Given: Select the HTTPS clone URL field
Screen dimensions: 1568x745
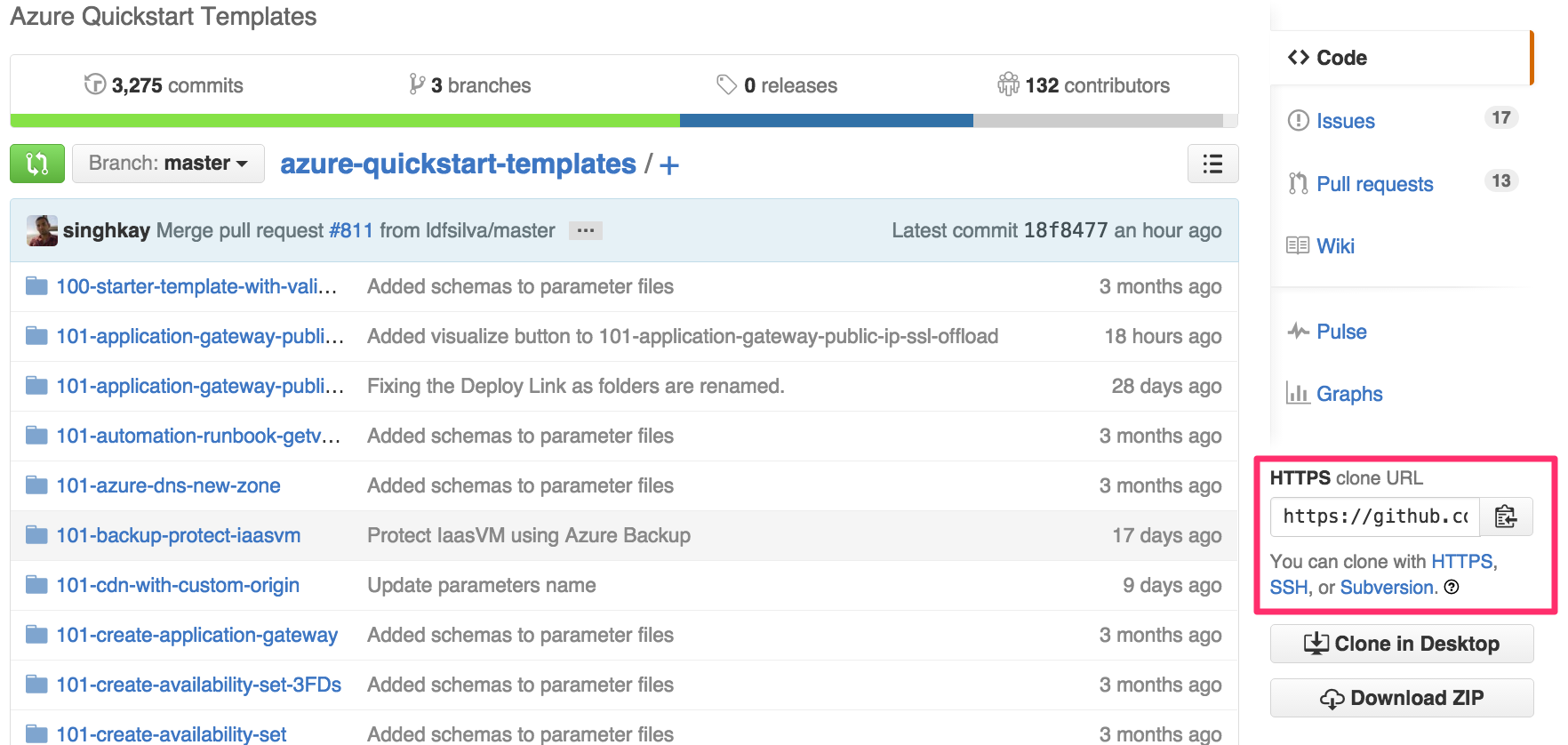Looking at the screenshot, I should 1375,517.
